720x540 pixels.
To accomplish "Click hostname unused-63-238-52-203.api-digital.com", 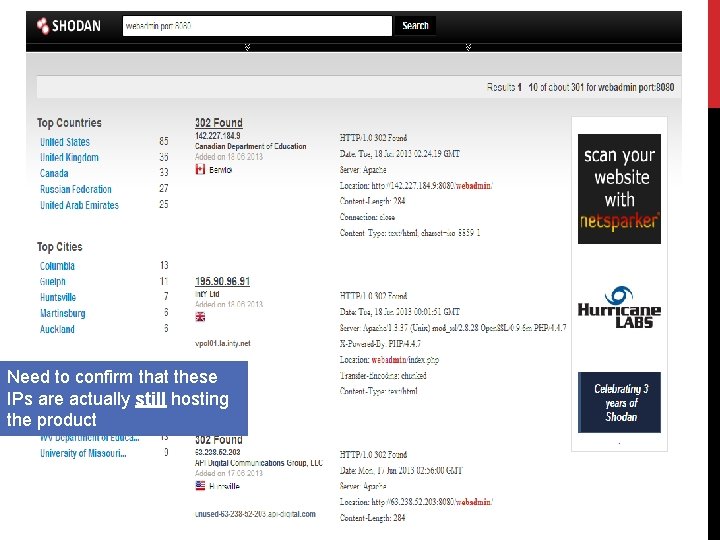I will 255,514.
